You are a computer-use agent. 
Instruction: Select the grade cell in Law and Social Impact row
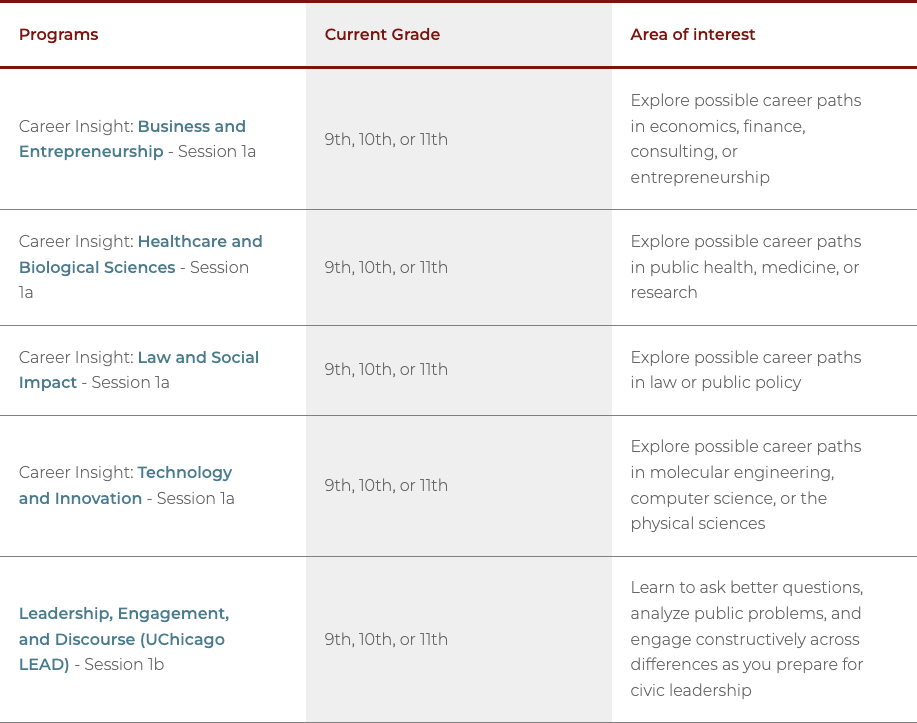click(386, 370)
